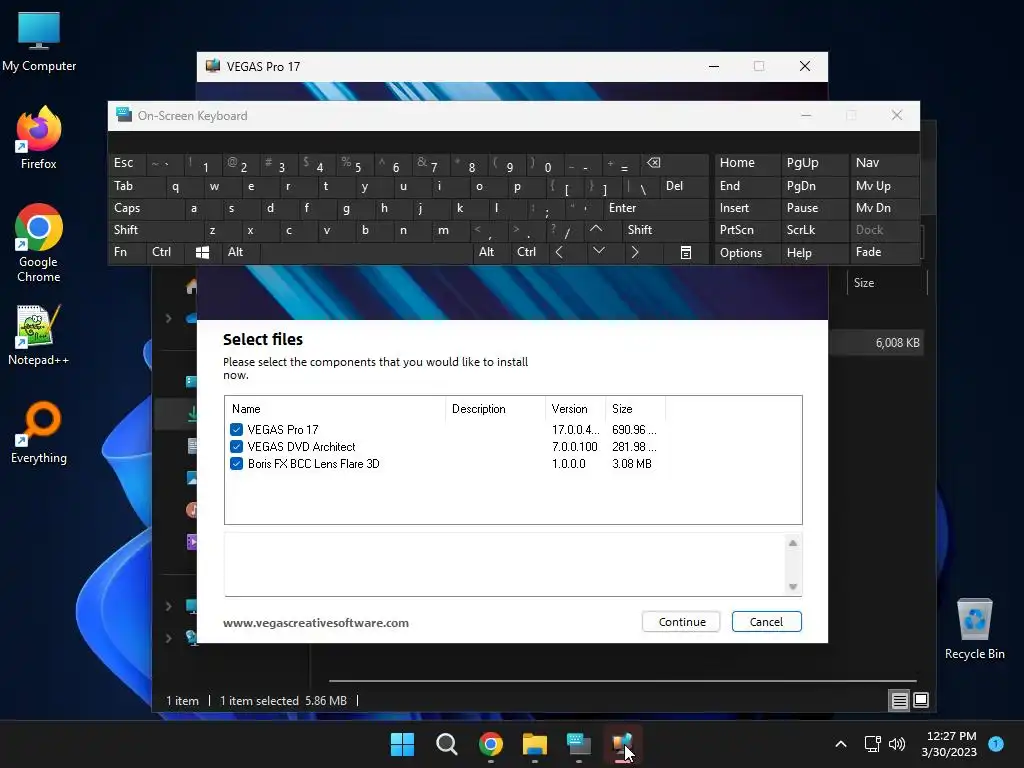Image resolution: width=1024 pixels, height=768 pixels.
Task: Open www.vegascreativesoftware.com link
Action: point(315,623)
